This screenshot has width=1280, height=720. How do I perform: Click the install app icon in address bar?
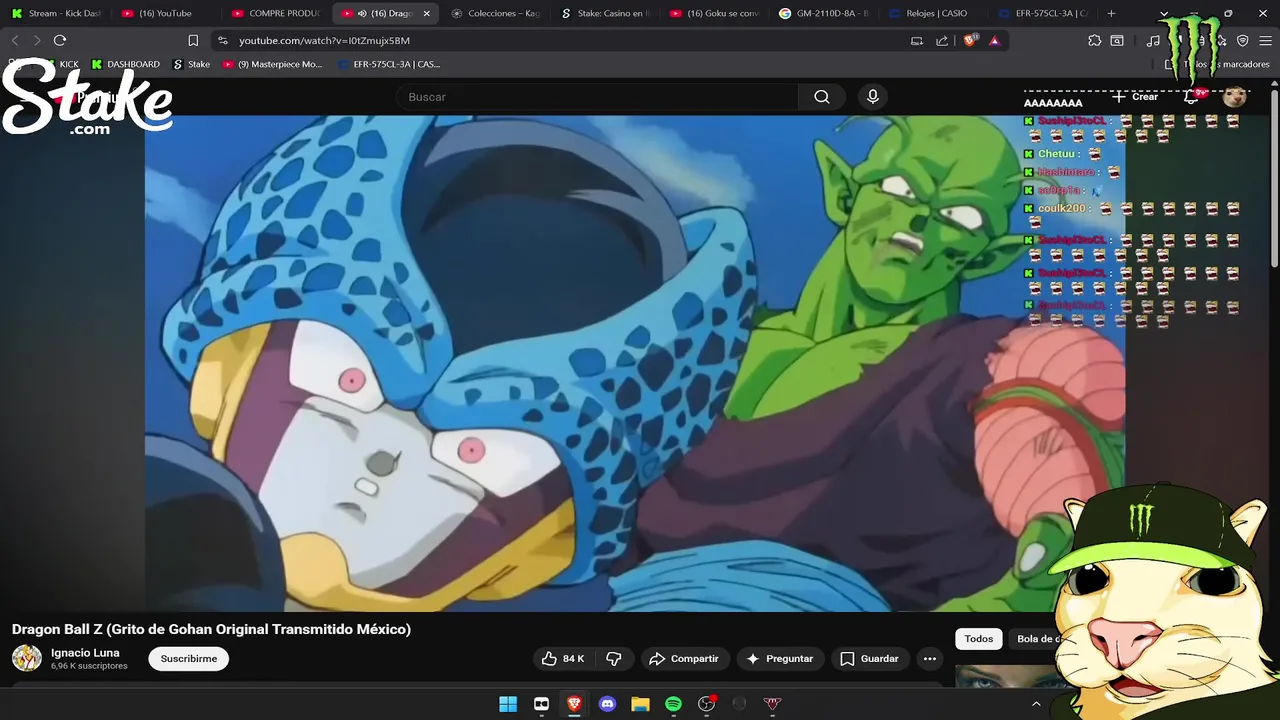tap(917, 40)
